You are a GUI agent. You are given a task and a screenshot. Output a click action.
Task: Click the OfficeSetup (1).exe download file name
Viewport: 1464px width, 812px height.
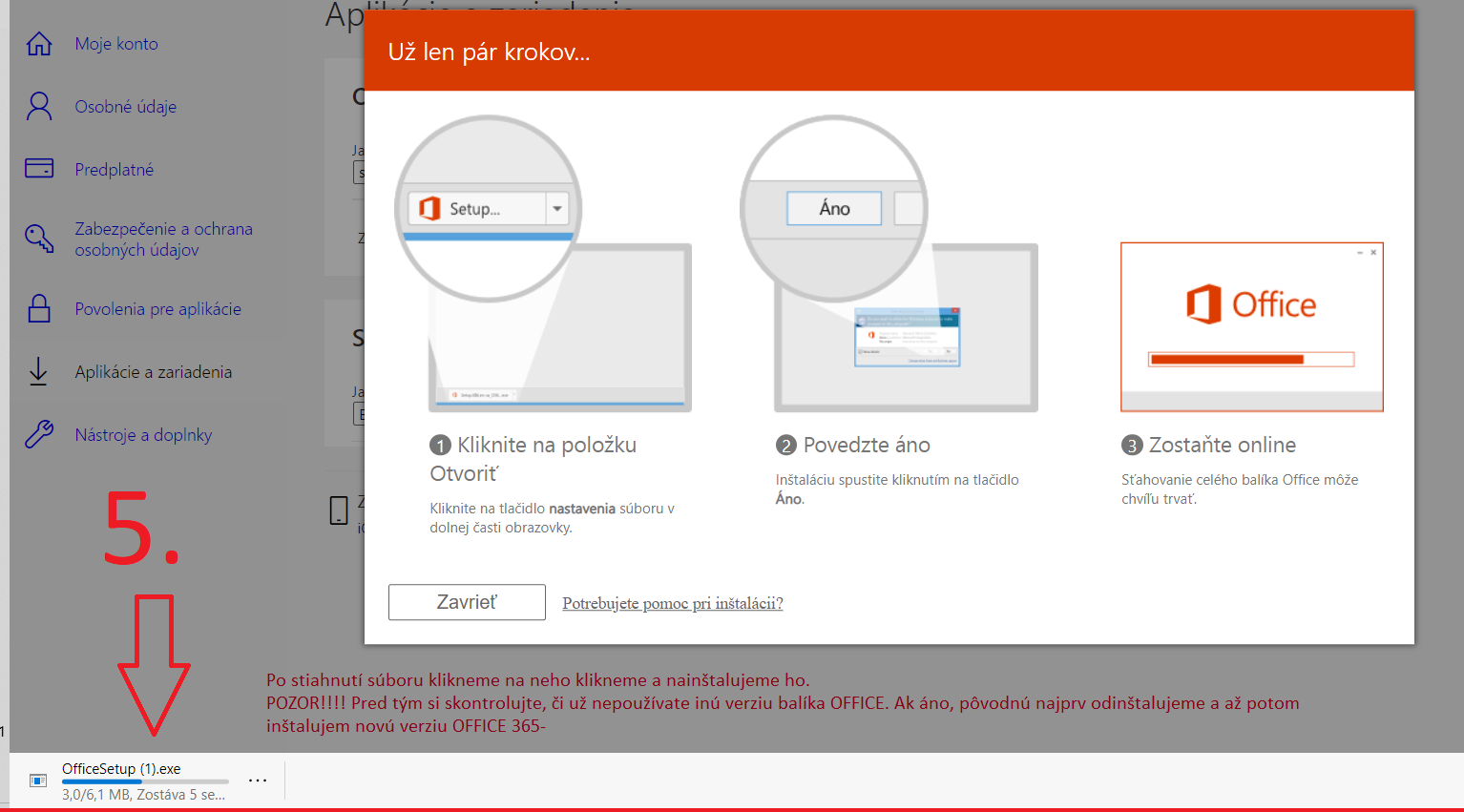point(121,769)
